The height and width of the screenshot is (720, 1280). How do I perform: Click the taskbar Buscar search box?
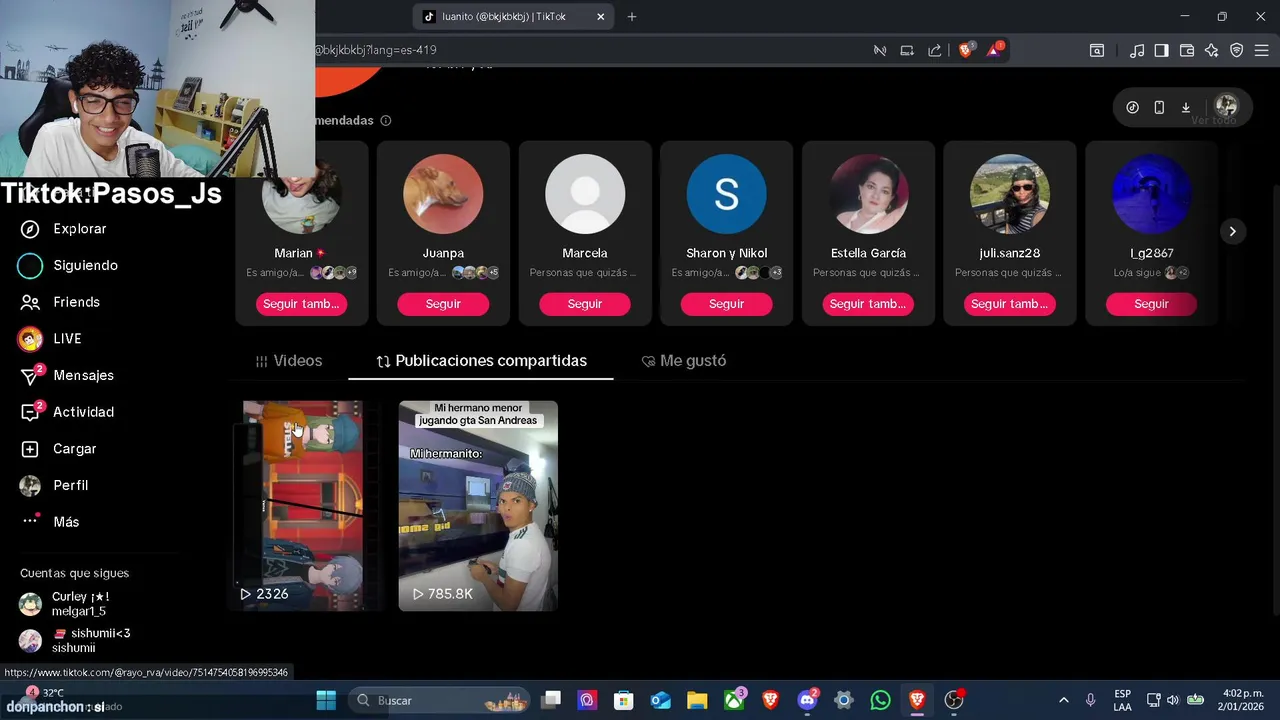[441, 700]
